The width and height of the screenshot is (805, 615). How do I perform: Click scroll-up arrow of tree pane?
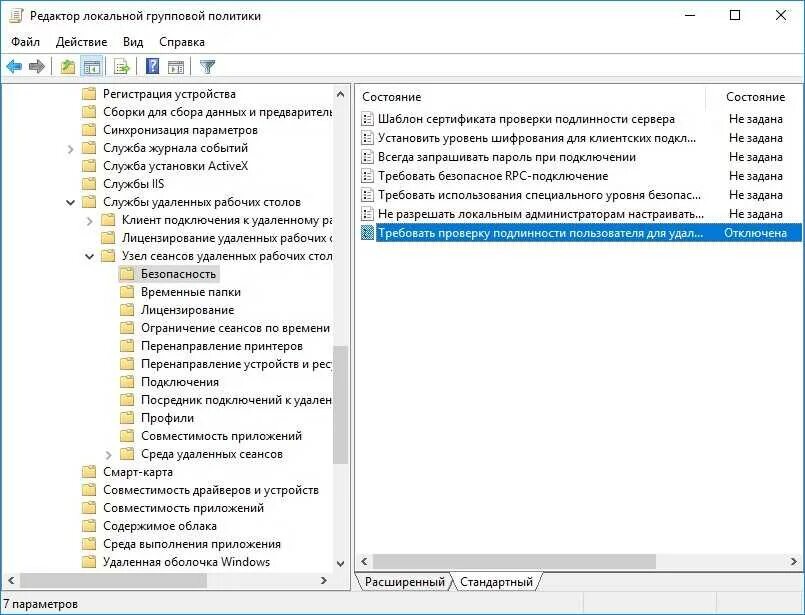(x=340, y=94)
